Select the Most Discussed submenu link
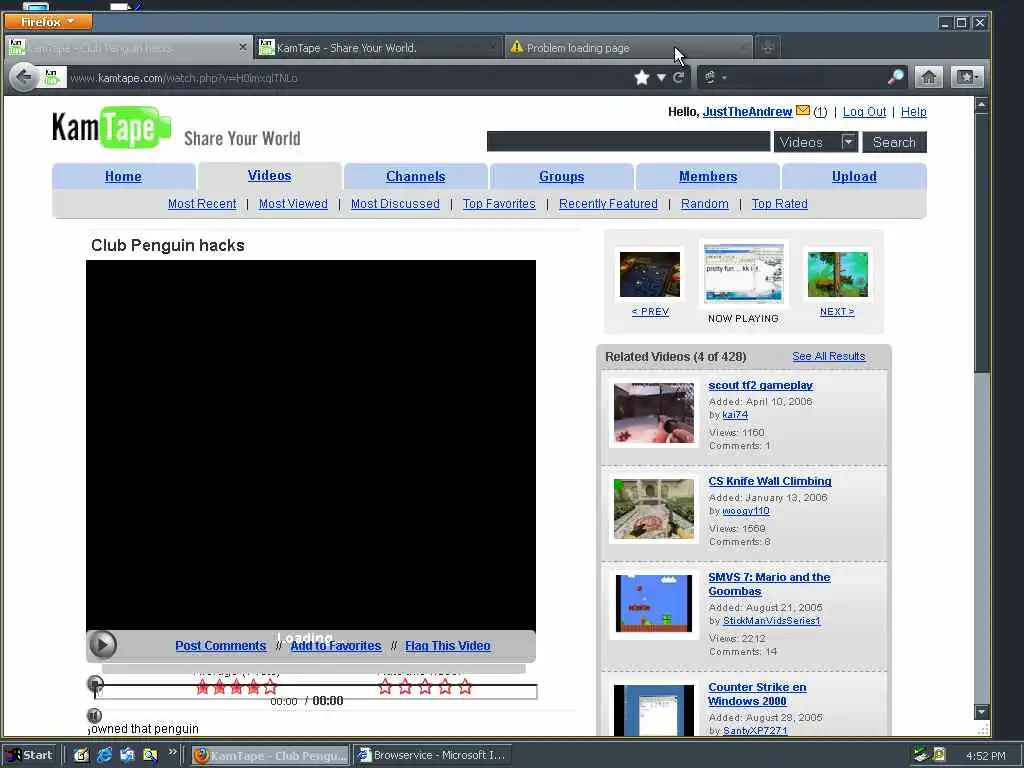The image size is (1024, 768). click(x=395, y=204)
